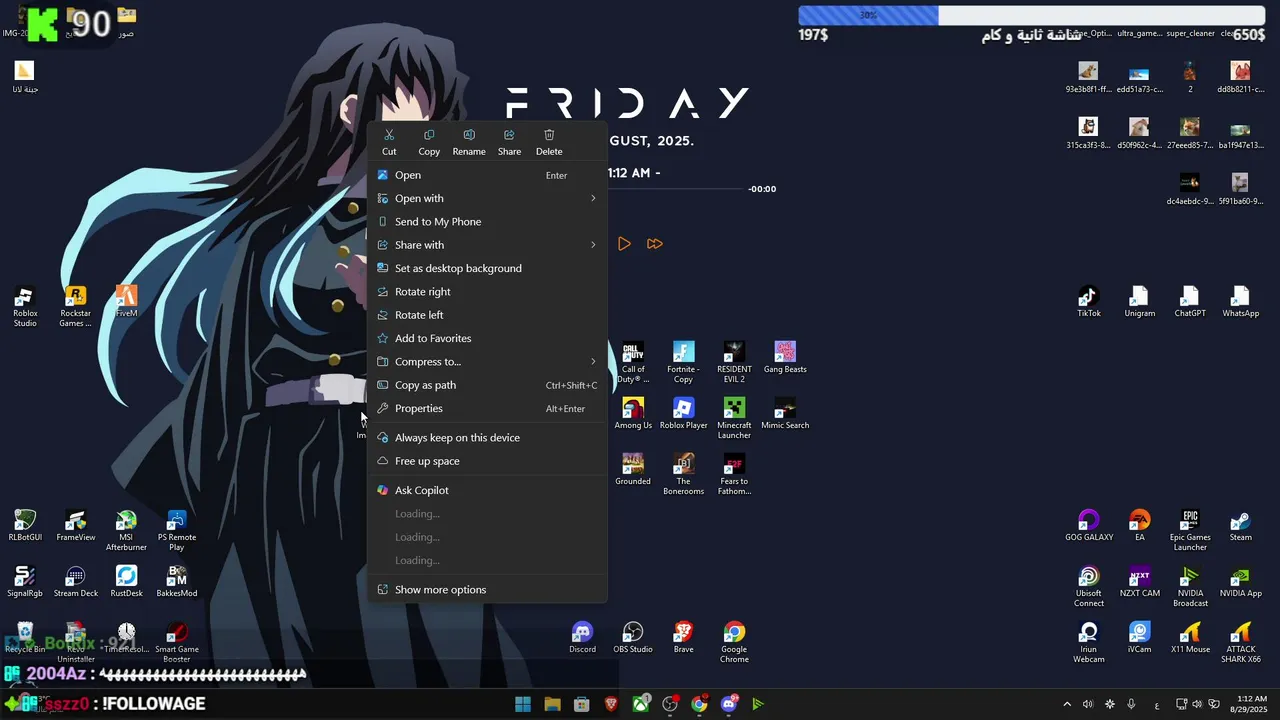Launch WhatsApp desktop icon
1280x720 pixels.
[x=1240, y=301]
